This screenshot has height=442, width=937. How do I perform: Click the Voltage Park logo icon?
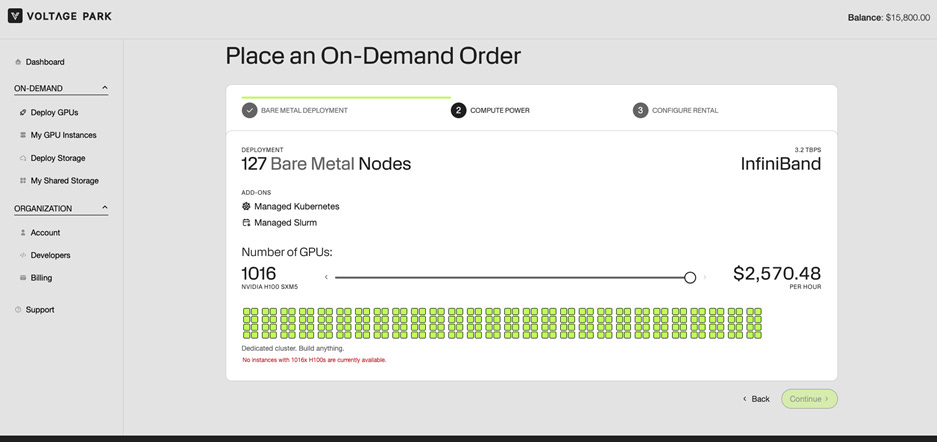[15, 16]
